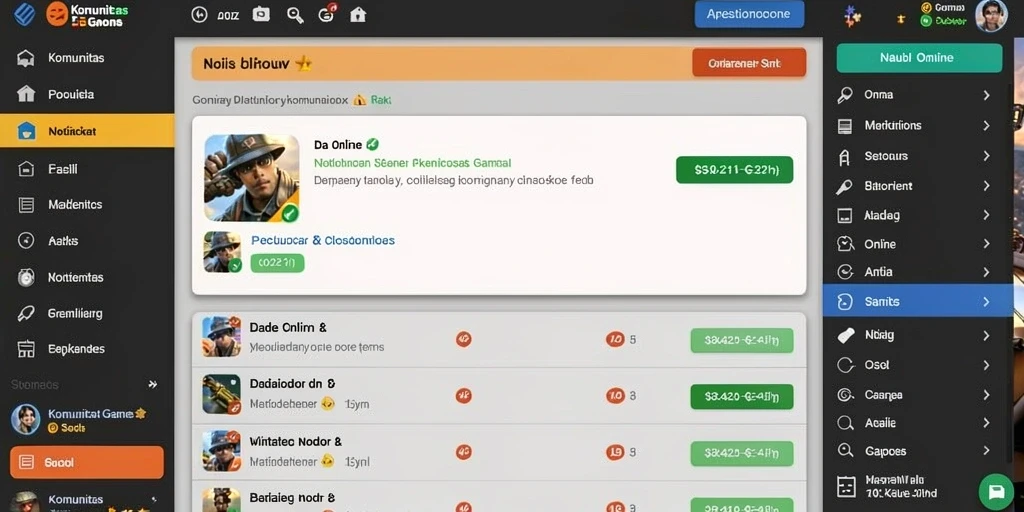
Task: Expand the Sanits highlighted row chevron
Action: [x=986, y=302]
